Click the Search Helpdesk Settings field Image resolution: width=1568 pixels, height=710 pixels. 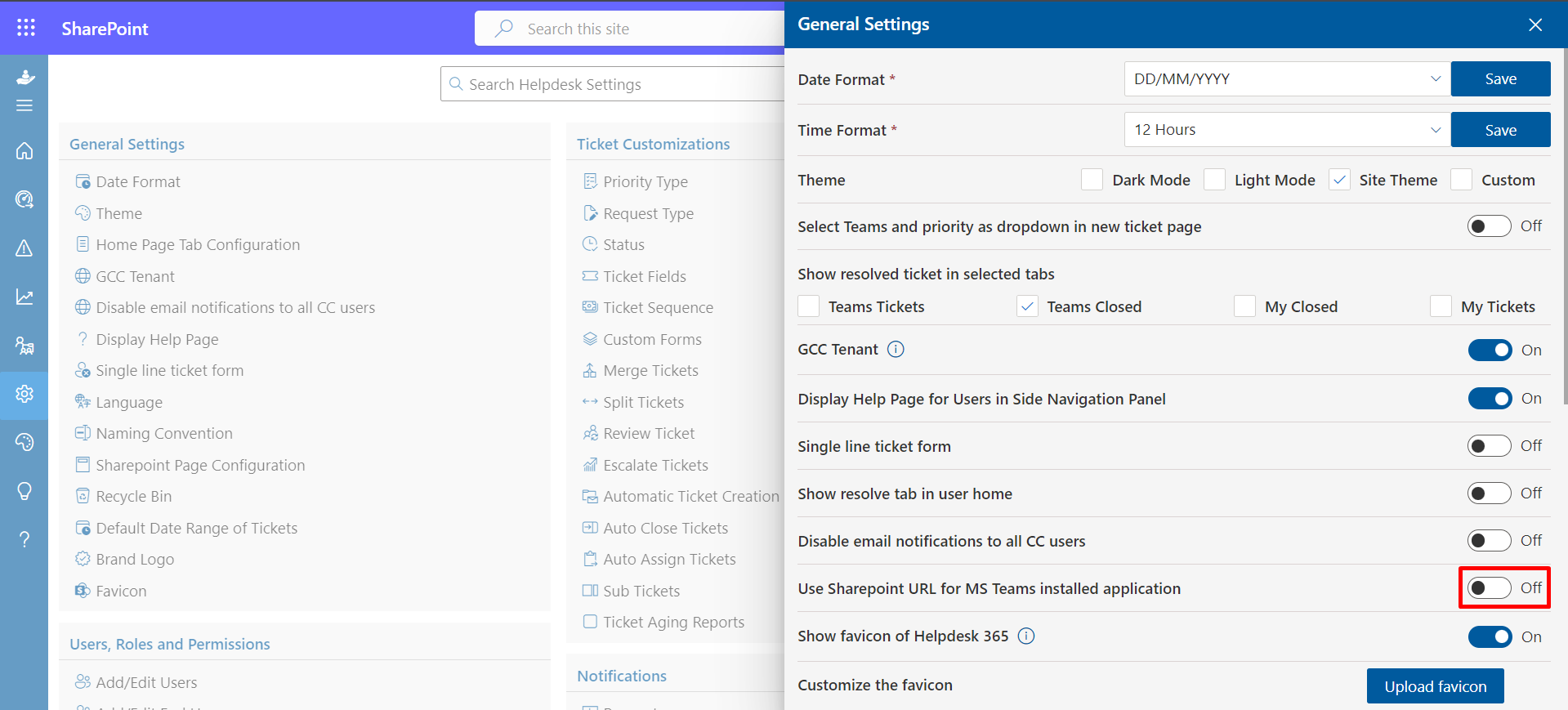613,84
